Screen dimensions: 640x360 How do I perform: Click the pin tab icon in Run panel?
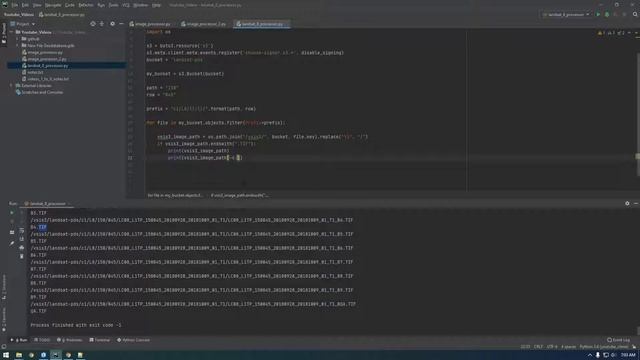(x=12, y=243)
